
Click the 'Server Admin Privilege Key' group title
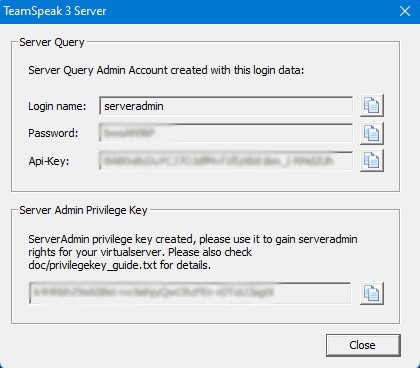pyautogui.click(x=83, y=210)
